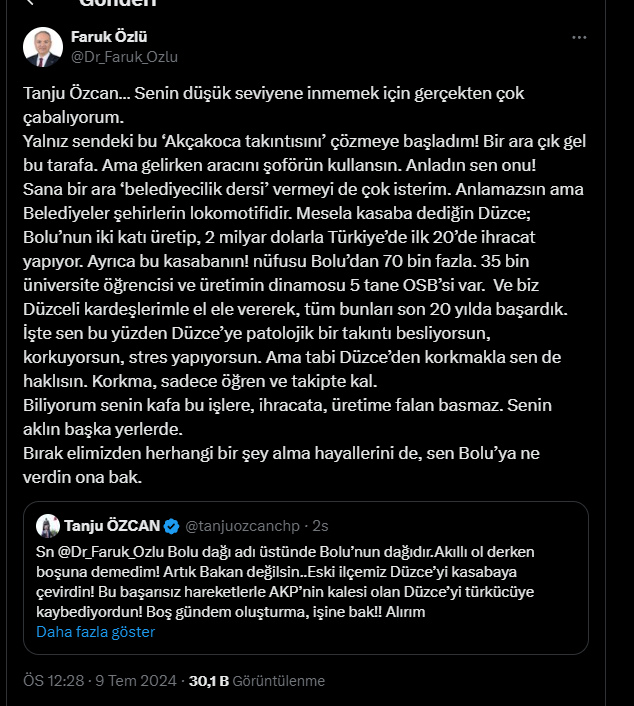This screenshot has height=706, width=634.
Task: Open Faruk Özlü display name profile link
Action: point(109,36)
